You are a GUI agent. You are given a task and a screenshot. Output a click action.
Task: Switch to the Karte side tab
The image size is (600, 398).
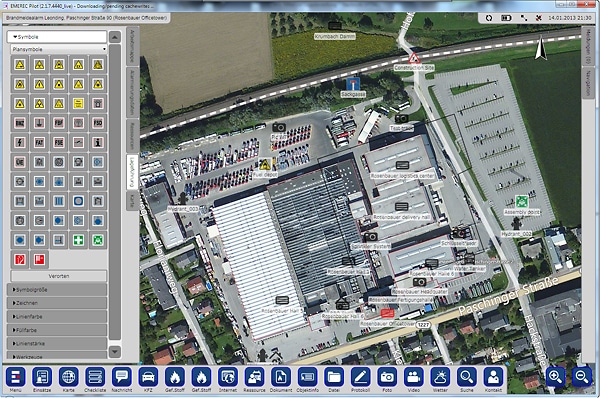click(132, 200)
